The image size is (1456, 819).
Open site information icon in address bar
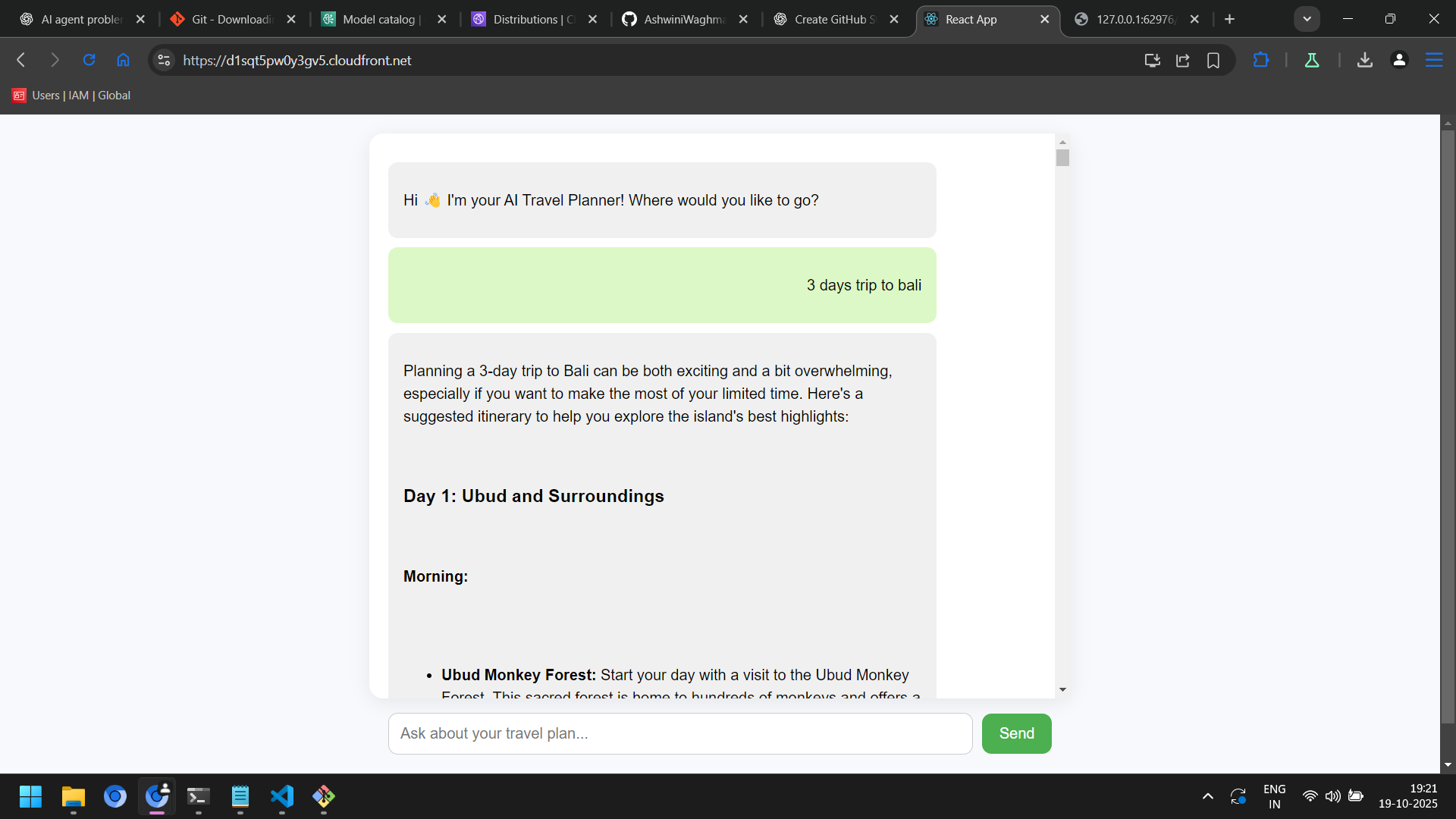pyautogui.click(x=164, y=60)
